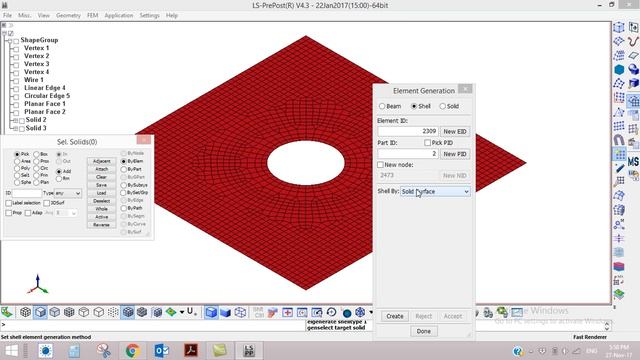Screen dimensions: 640x360
Task: Click the red and blue layered block icon
Action: pyautogui.click(x=619, y=267)
